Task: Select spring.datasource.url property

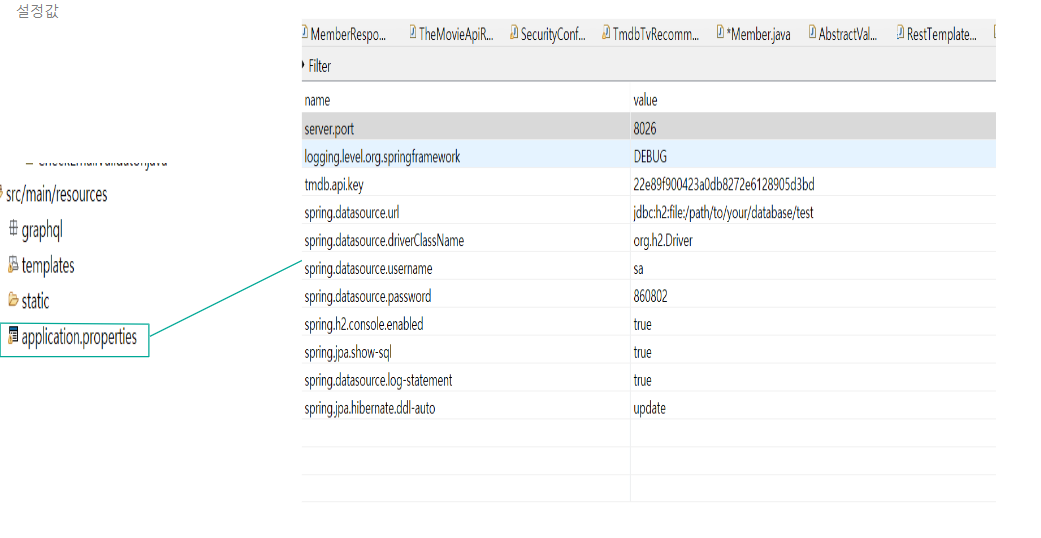Action: point(352,213)
